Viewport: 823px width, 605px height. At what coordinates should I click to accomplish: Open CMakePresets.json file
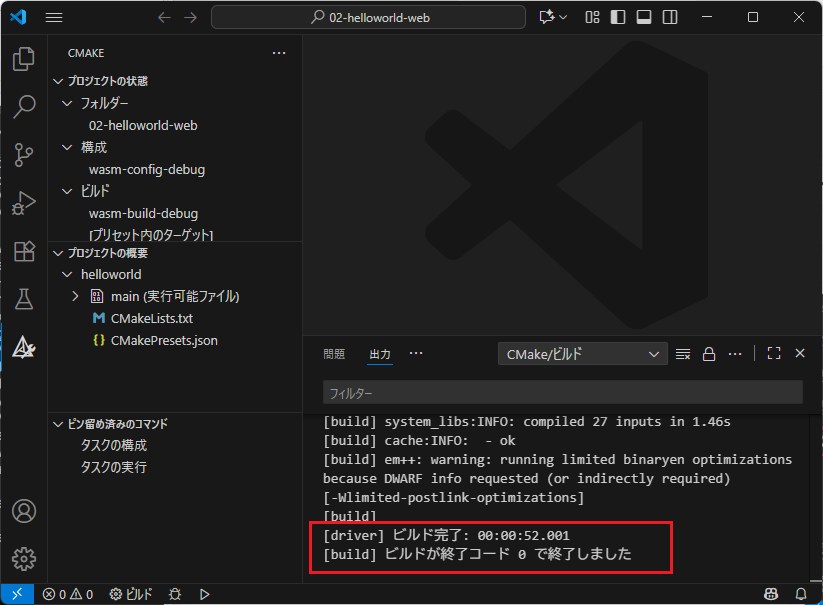(x=164, y=341)
